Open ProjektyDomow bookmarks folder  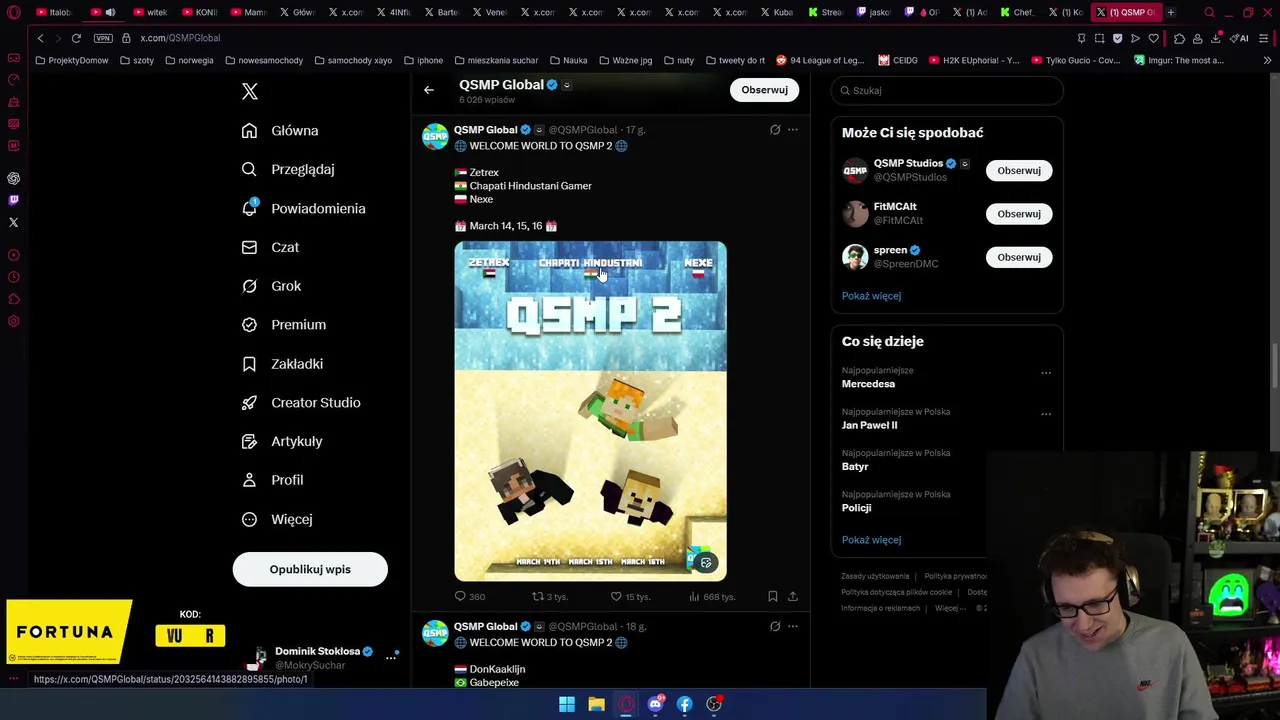[72, 60]
